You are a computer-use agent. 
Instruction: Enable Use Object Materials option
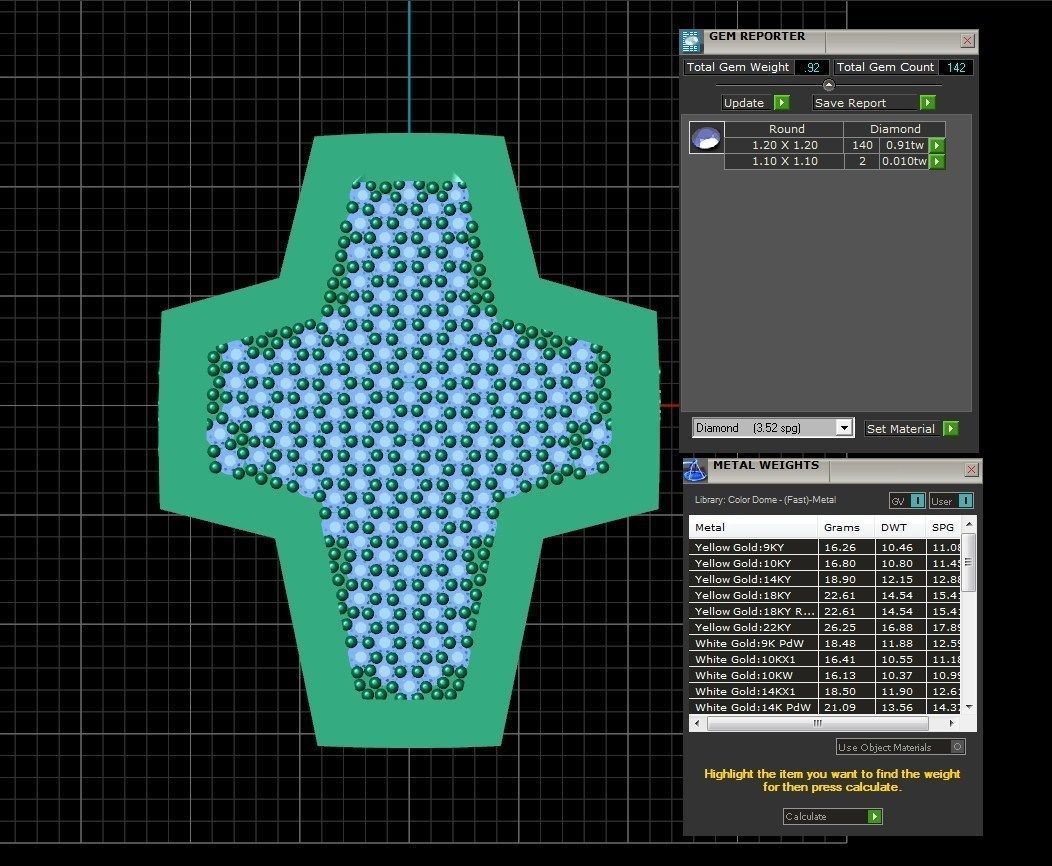957,747
